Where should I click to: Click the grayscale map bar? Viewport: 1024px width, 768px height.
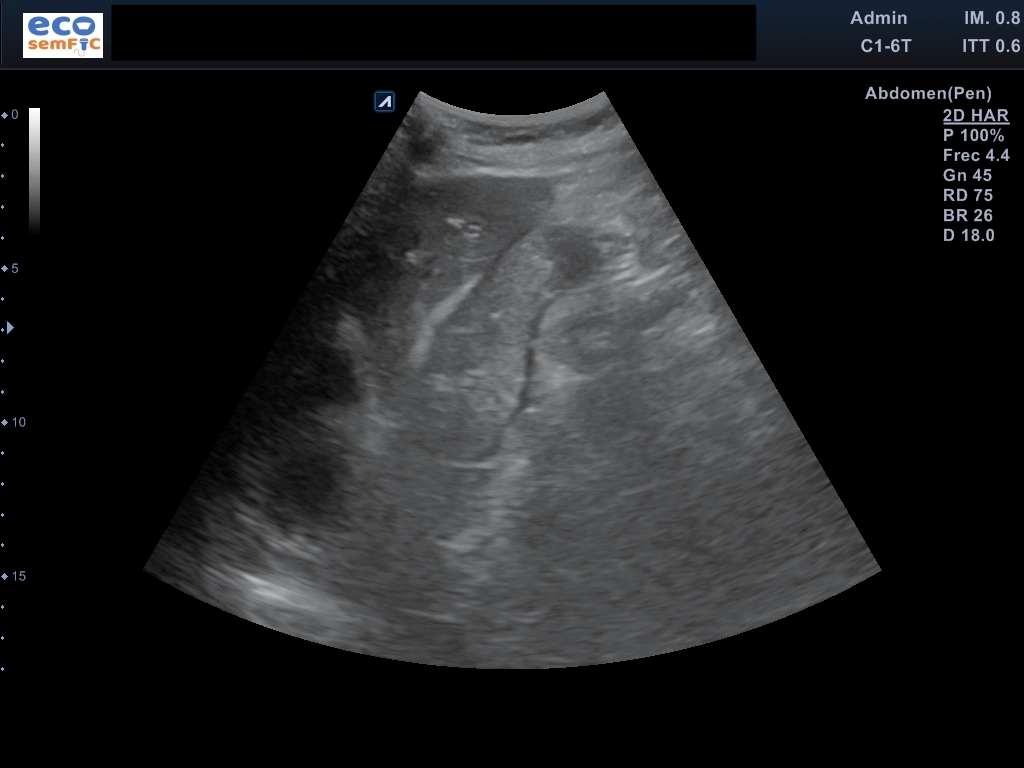click(34, 170)
